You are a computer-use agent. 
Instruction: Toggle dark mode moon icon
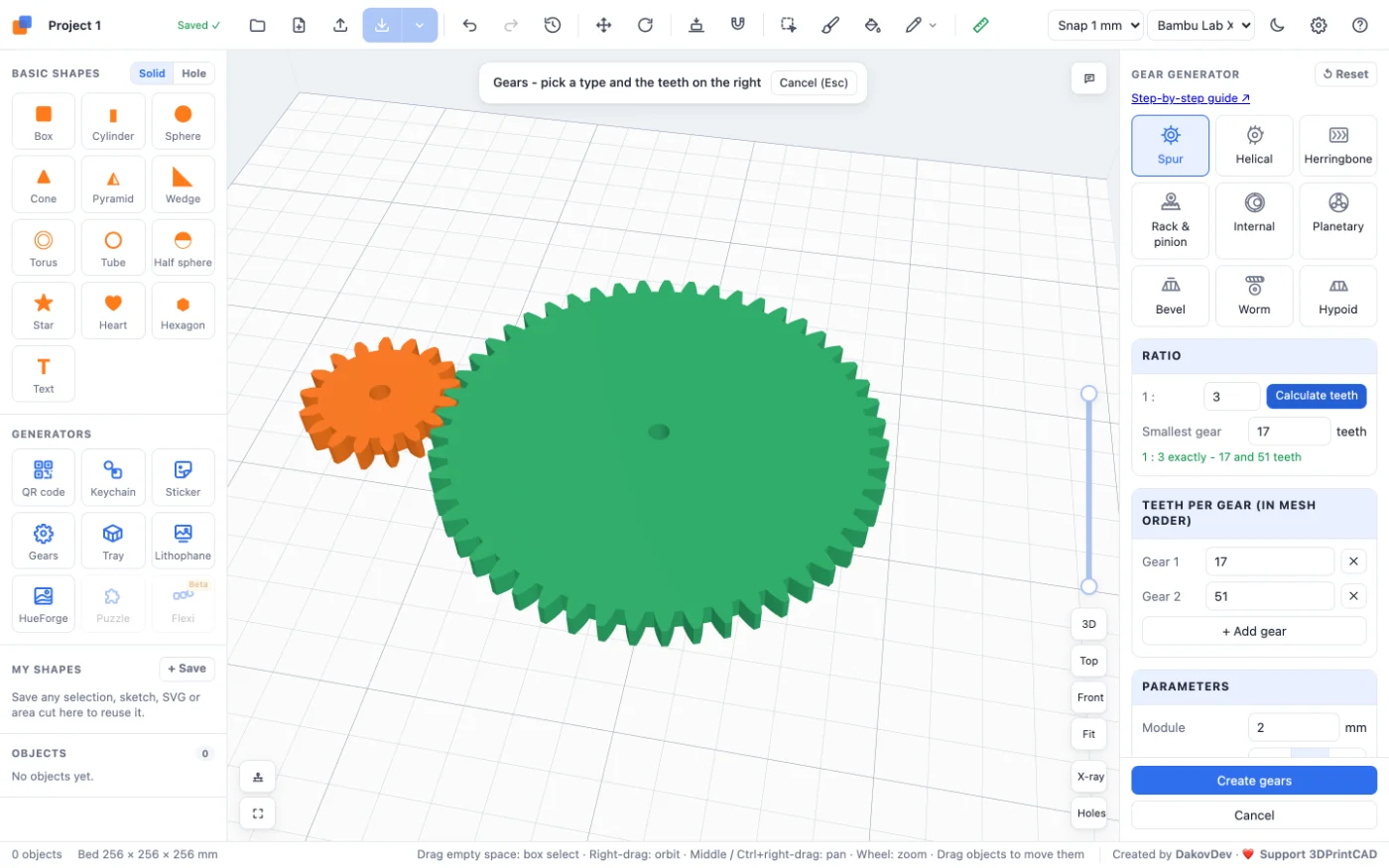click(1277, 26)
